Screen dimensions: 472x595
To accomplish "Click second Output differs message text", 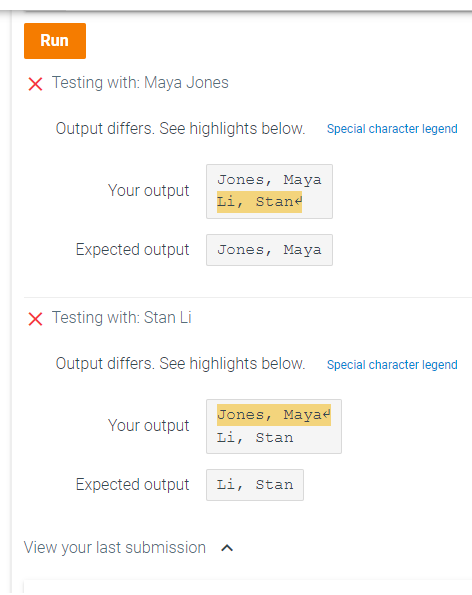I will pos(180,364).
